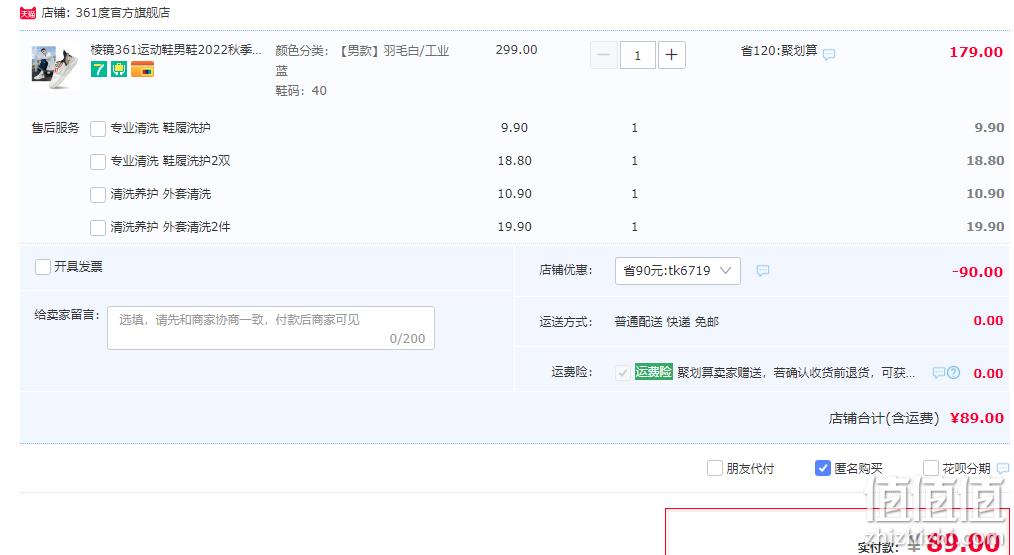Click the 给卖家留言 message text box

click(270, 328)
